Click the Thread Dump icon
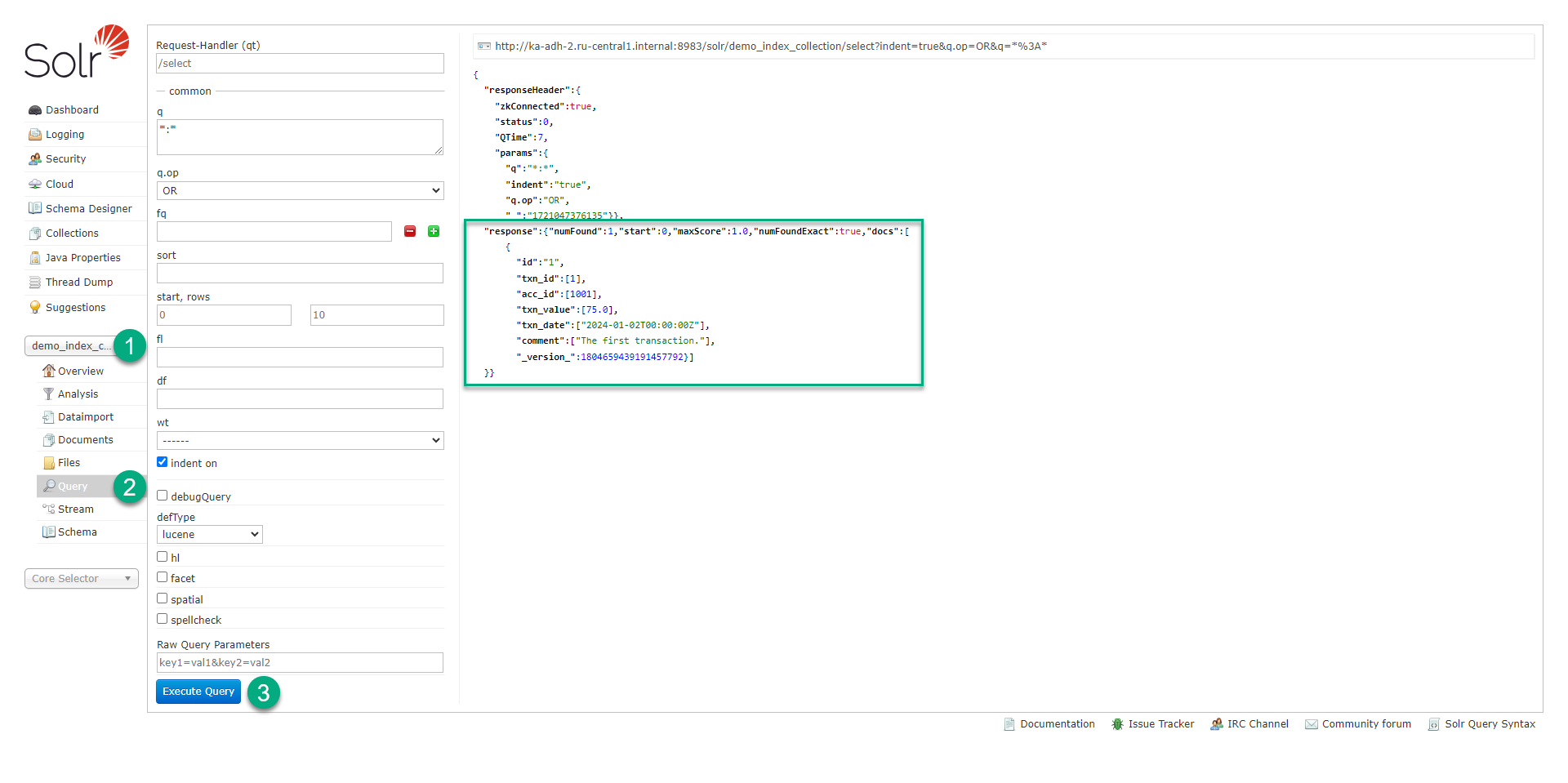Screen dimensions: 1568x783 point(35,283)
